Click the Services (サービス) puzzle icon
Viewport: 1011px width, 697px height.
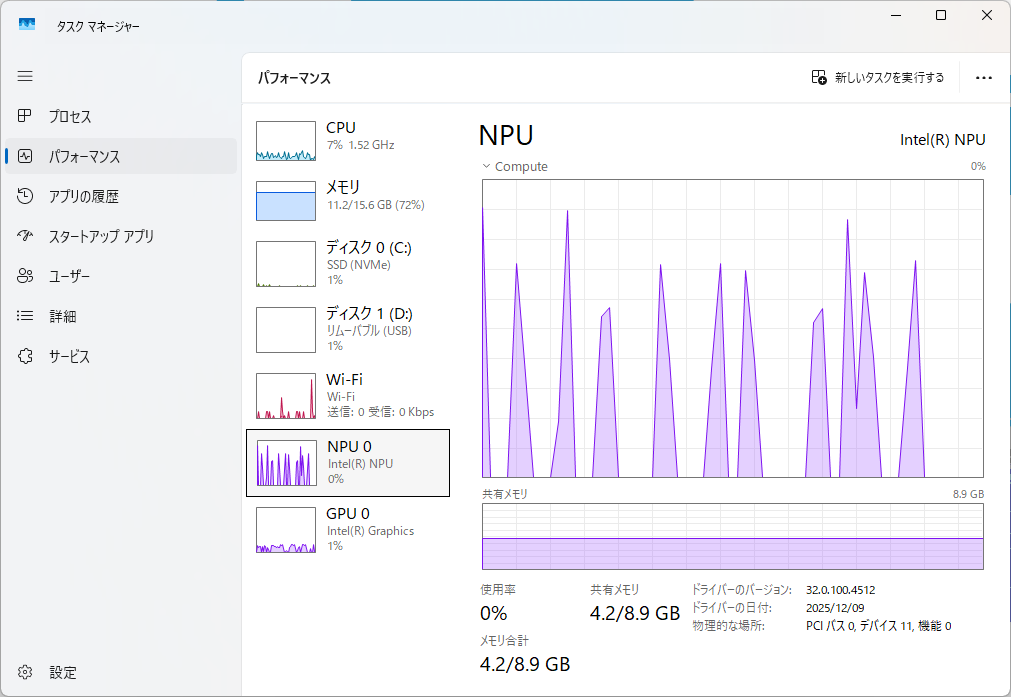(x=25, y=356)
